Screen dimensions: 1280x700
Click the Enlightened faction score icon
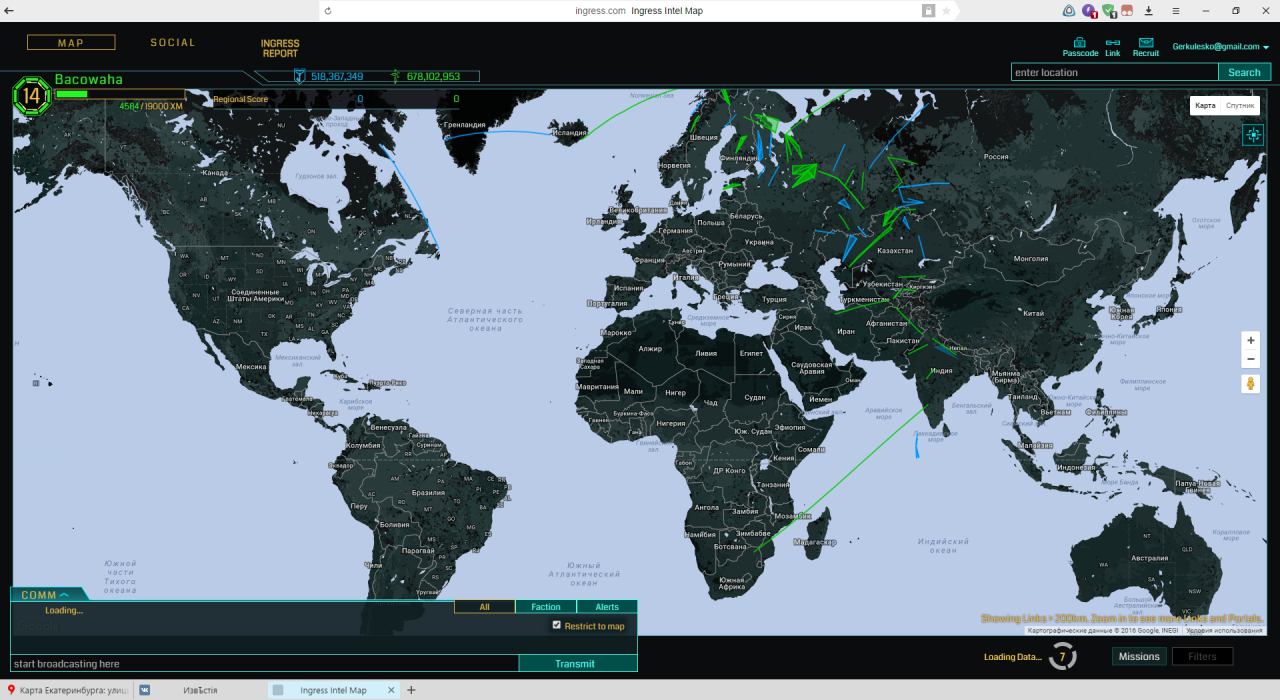point(395,76)
